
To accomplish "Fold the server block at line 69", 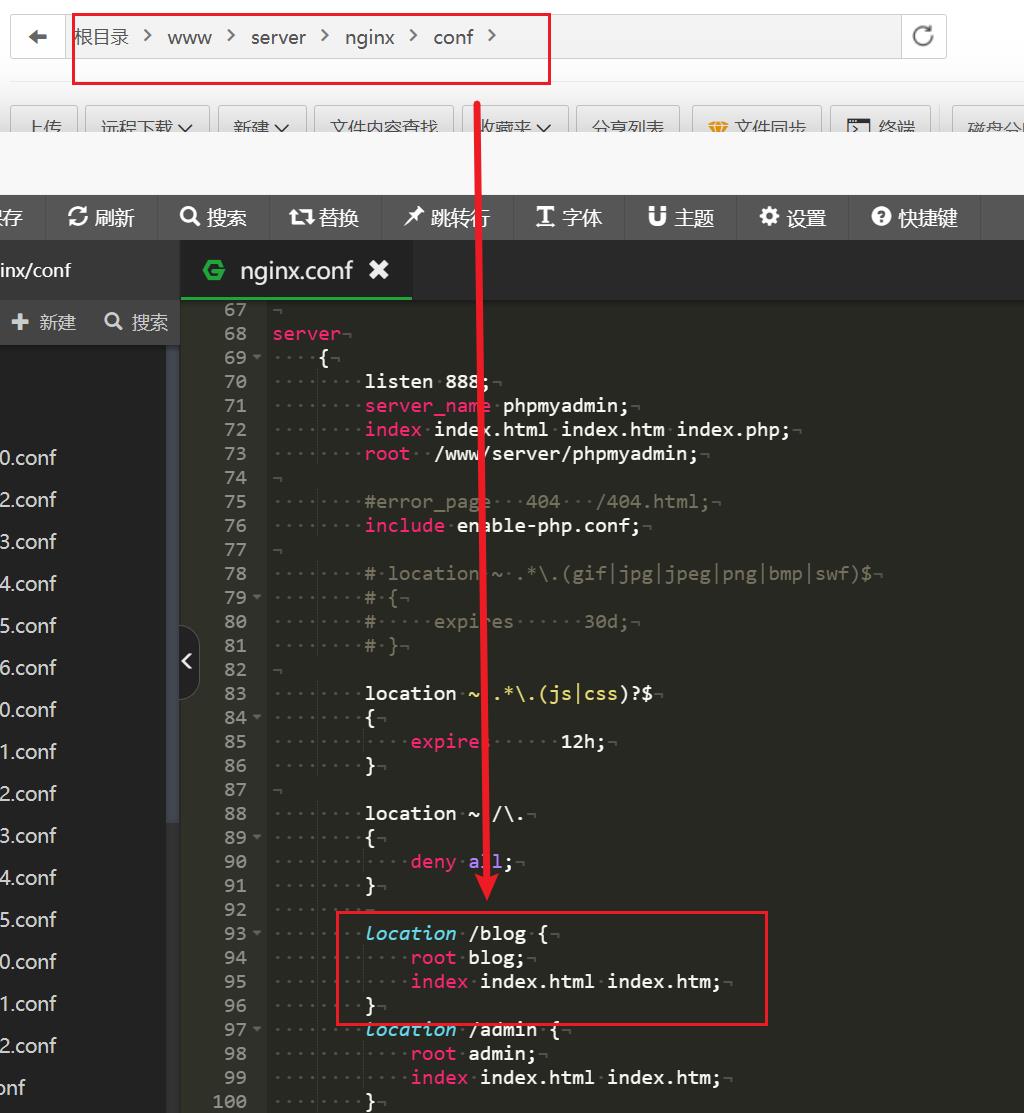I will [x=257, y=358].
